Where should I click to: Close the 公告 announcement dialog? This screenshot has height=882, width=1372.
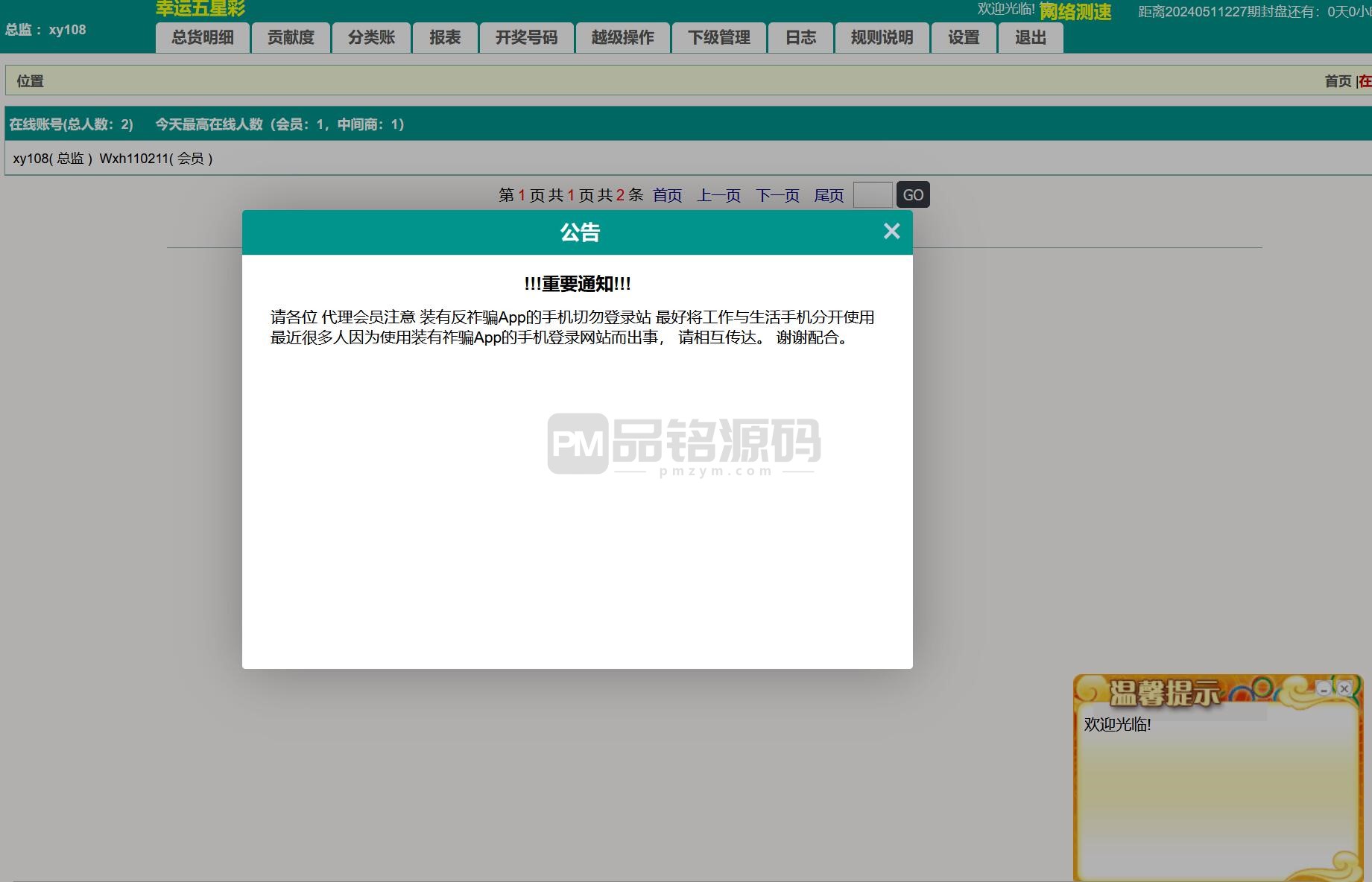point(891,232)
